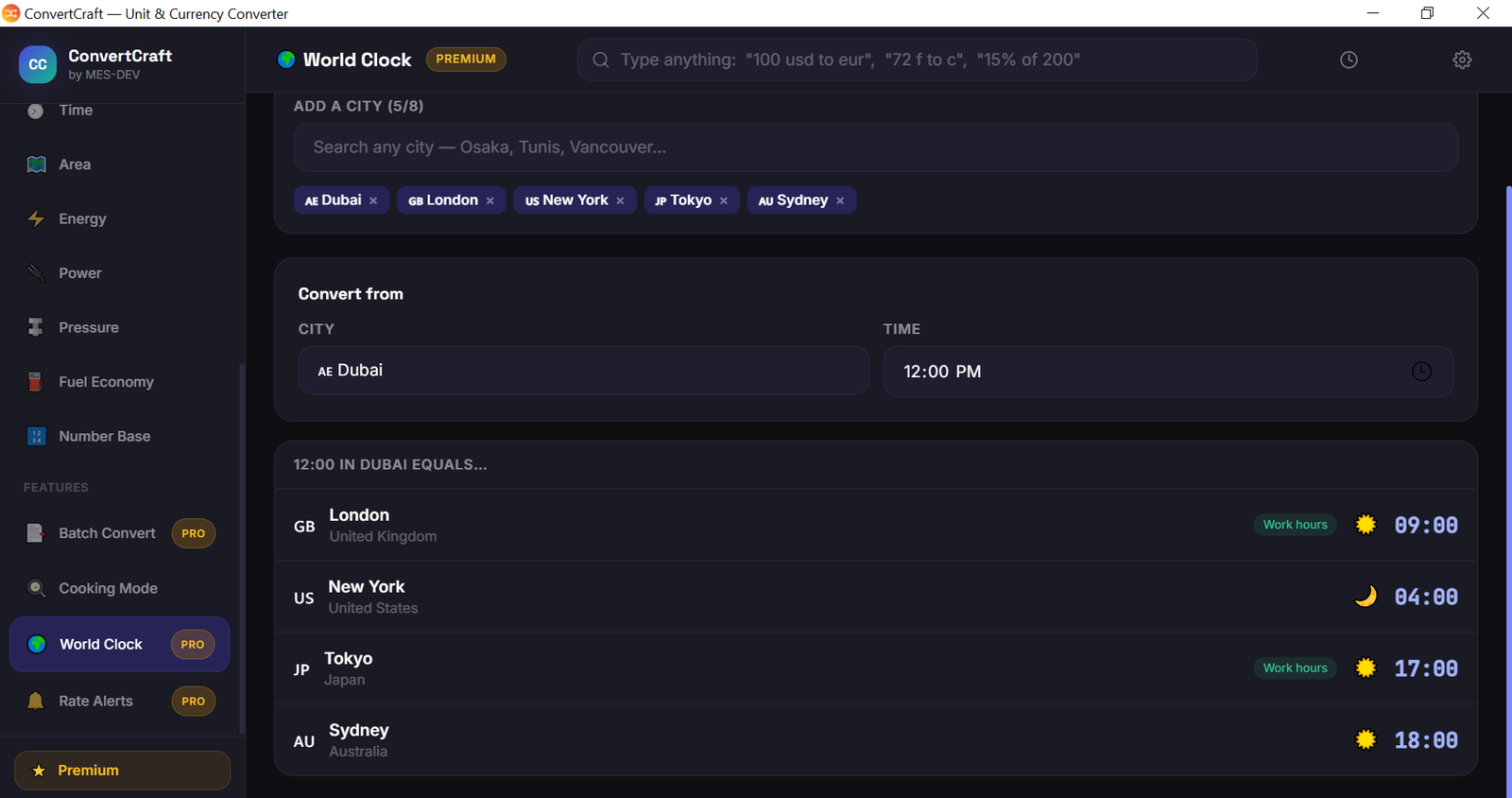Click the Area map icon in sidebar
The width and height of the screenshot is (1512, 798).
pyautogui.click(x=36, y=165)
